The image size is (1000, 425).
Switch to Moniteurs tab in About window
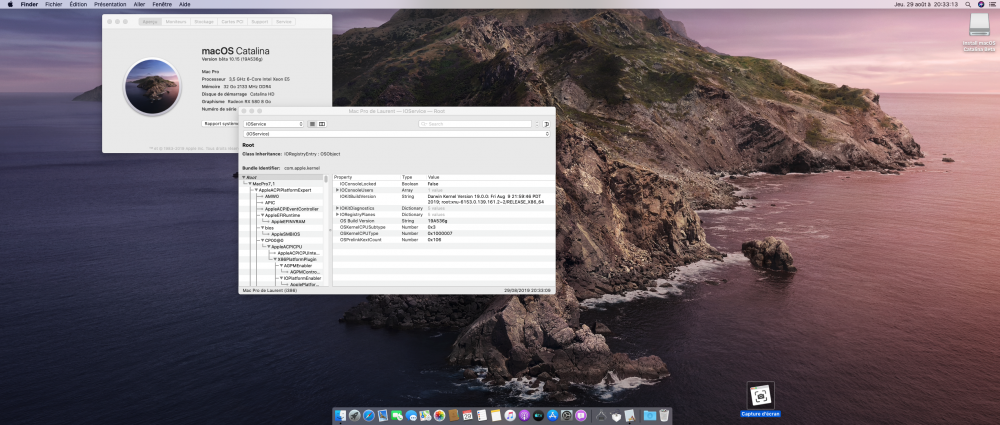click(x=176, y=22)
